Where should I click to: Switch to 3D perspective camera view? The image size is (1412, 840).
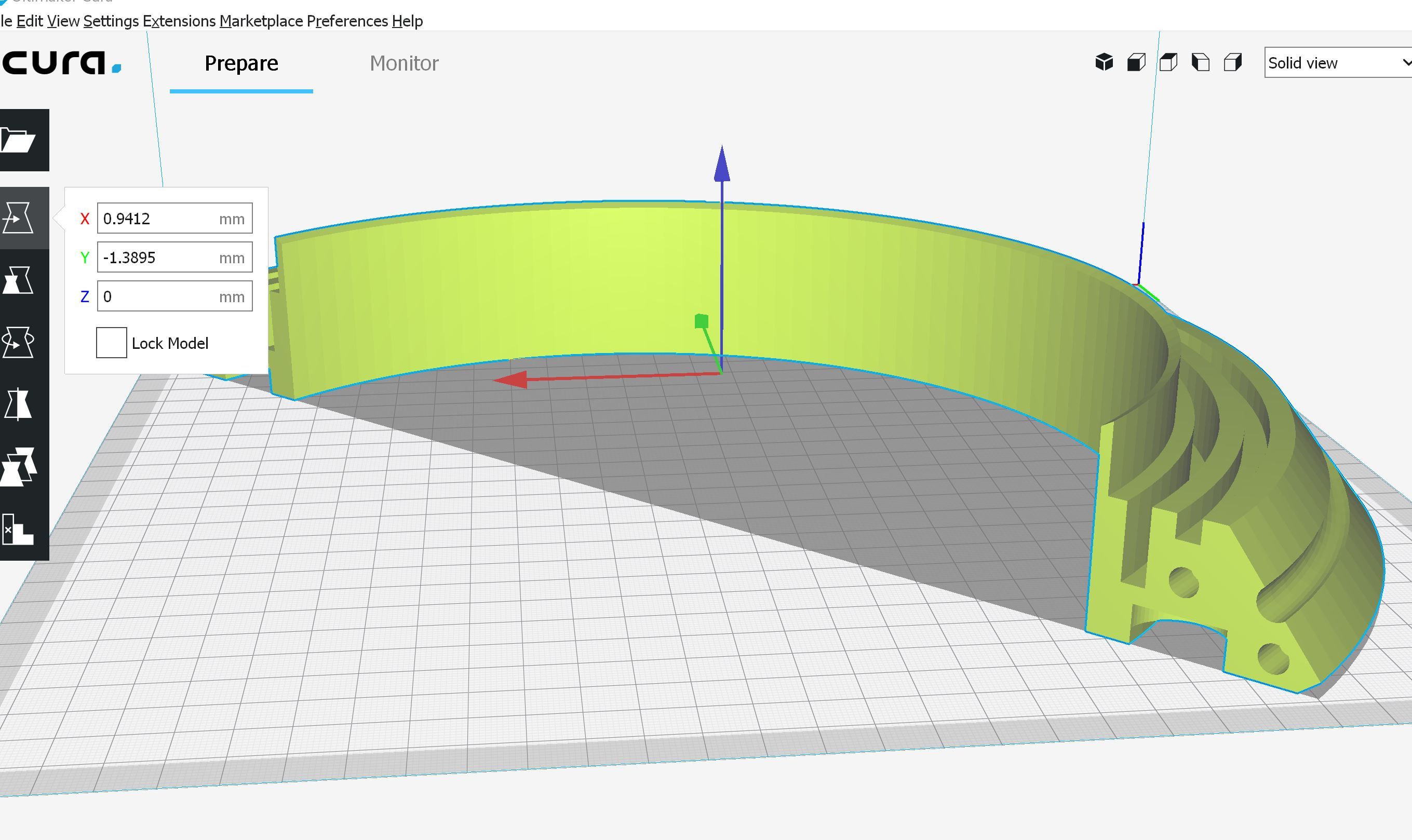(1104, 62)
